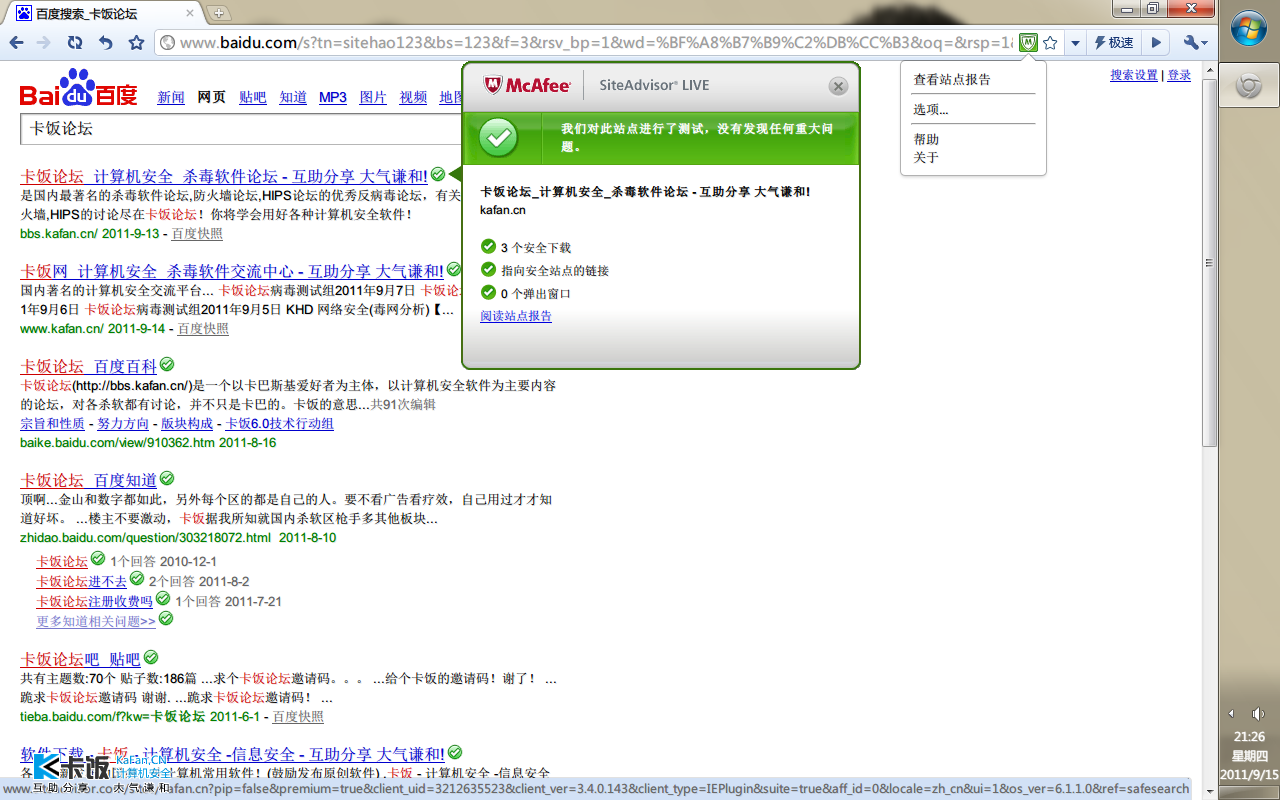Switch to the 知道 search category

click(x=293, y=97)
